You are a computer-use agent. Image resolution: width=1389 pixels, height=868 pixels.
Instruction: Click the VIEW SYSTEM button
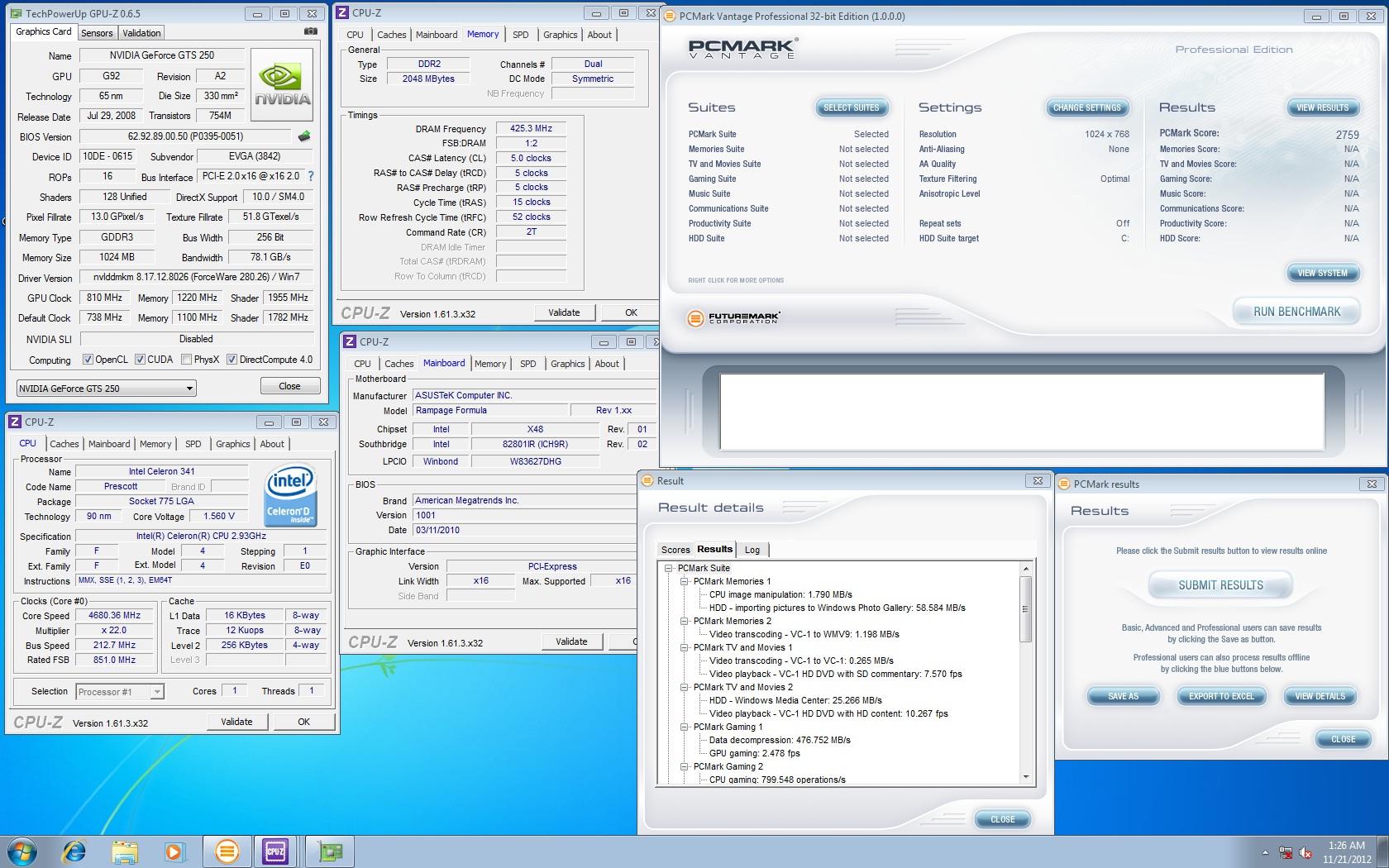(x=1322, y=273)
